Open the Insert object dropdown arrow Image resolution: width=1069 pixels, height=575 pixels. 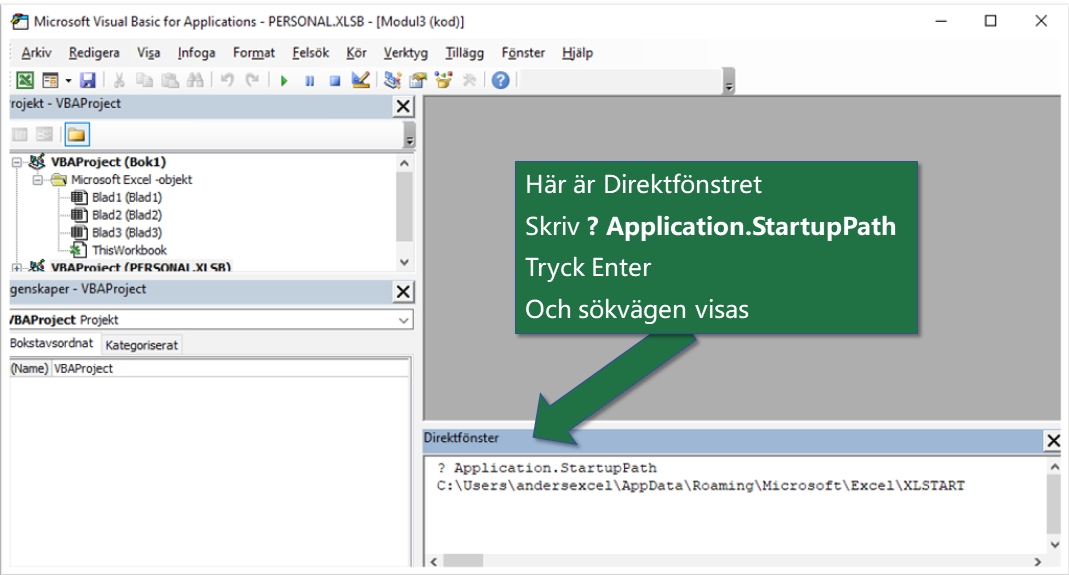click(68, 80)
